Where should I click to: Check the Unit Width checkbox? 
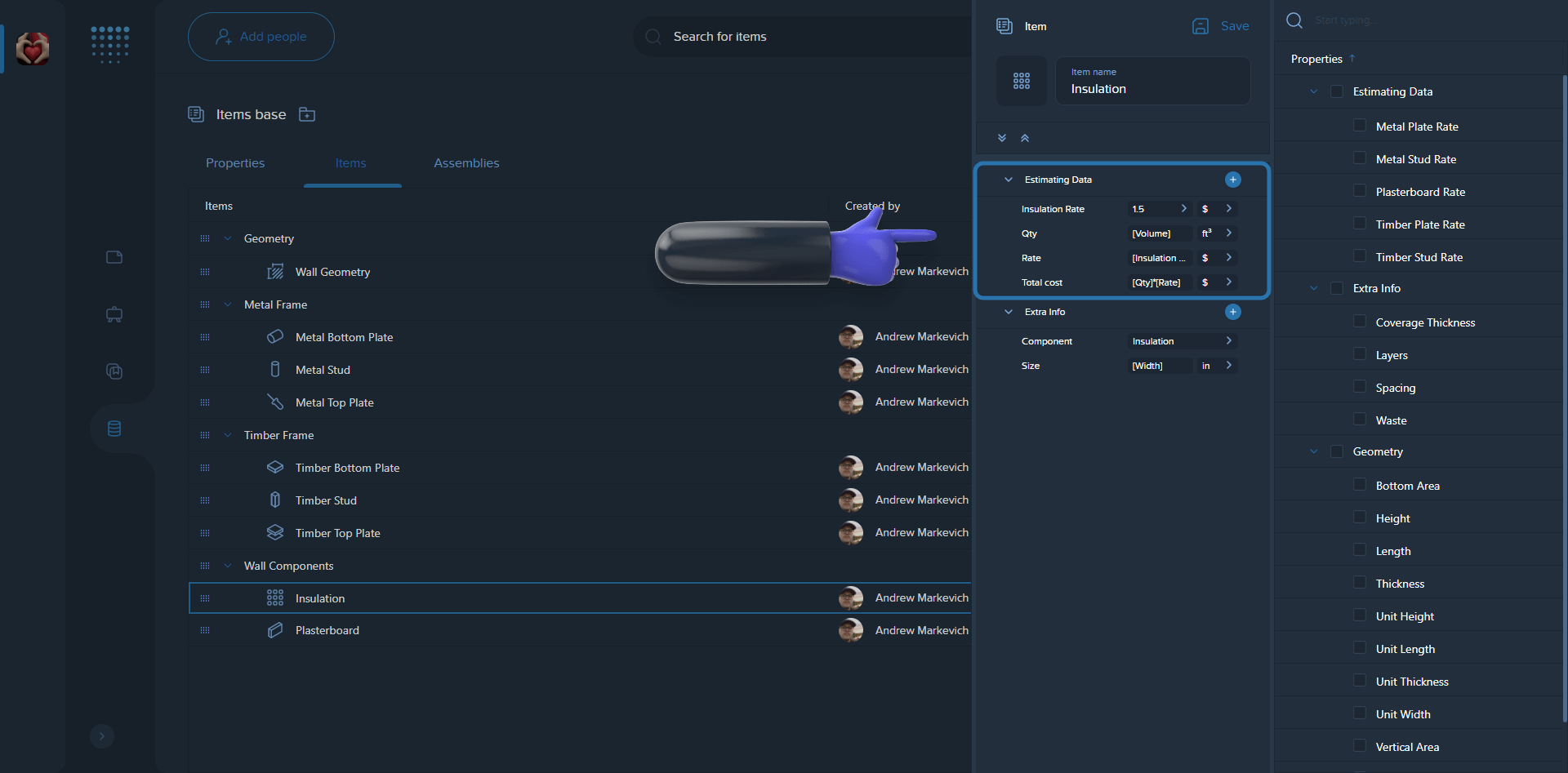[x=1360, y=713]
